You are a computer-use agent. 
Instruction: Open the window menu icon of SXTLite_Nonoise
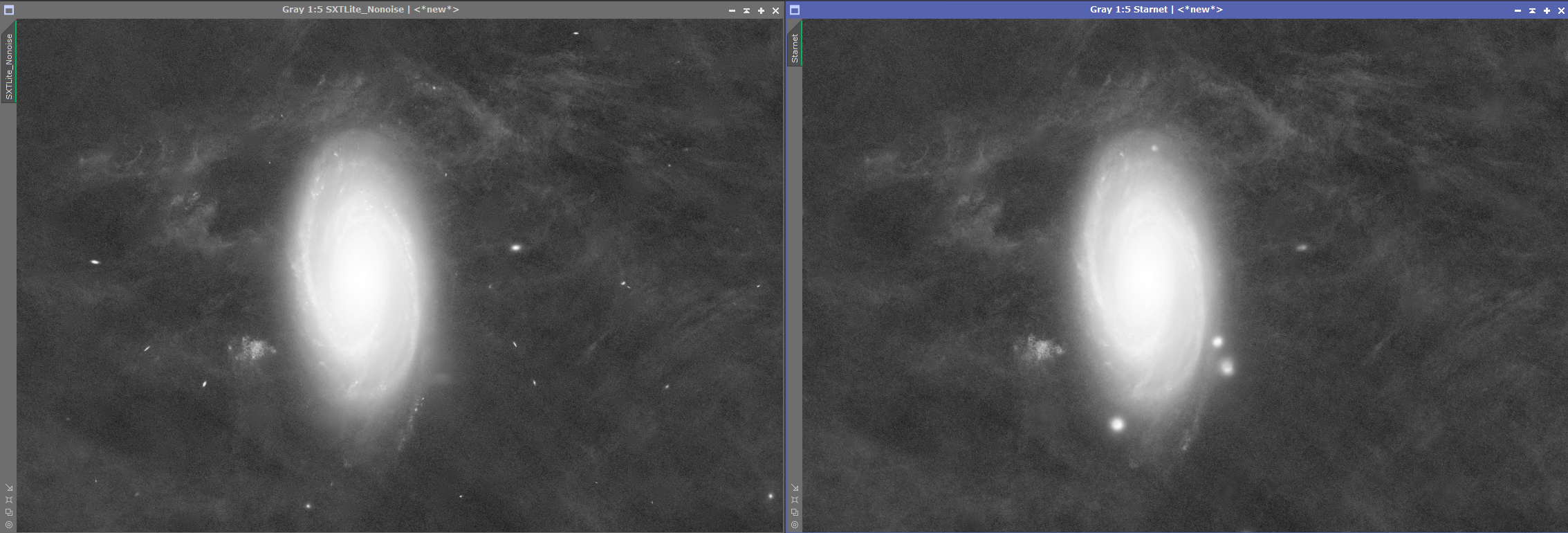pyautogui.click(x=9, y=10)
